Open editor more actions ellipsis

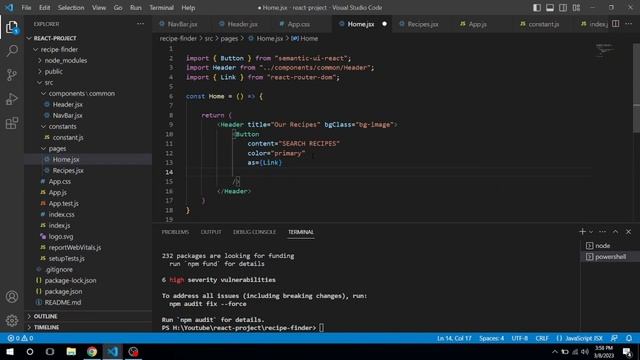point(629,24)
